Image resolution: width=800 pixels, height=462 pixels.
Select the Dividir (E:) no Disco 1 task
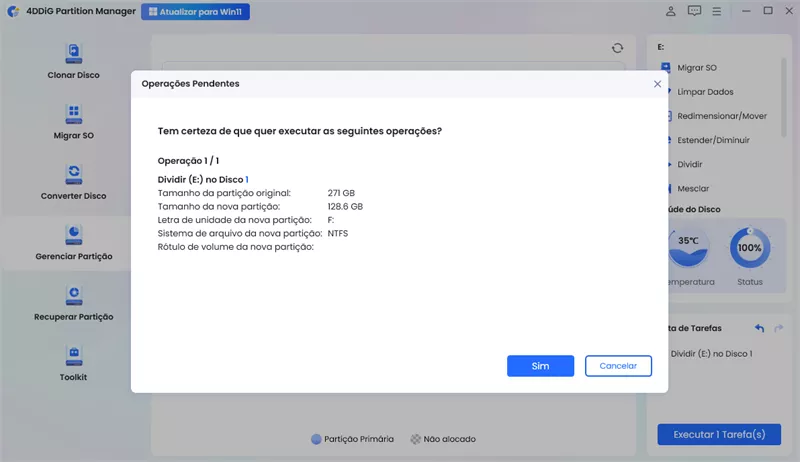[x=711, y=354]
